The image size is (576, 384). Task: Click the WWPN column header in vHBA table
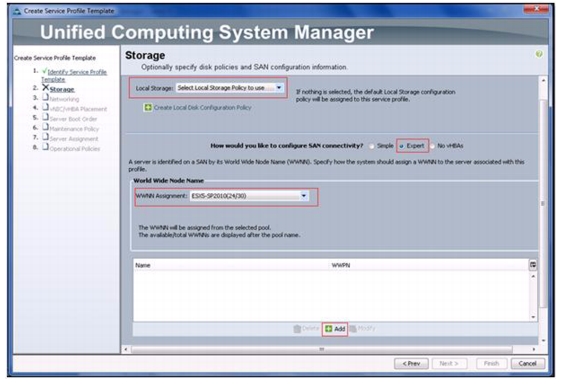tap(341, 265)
